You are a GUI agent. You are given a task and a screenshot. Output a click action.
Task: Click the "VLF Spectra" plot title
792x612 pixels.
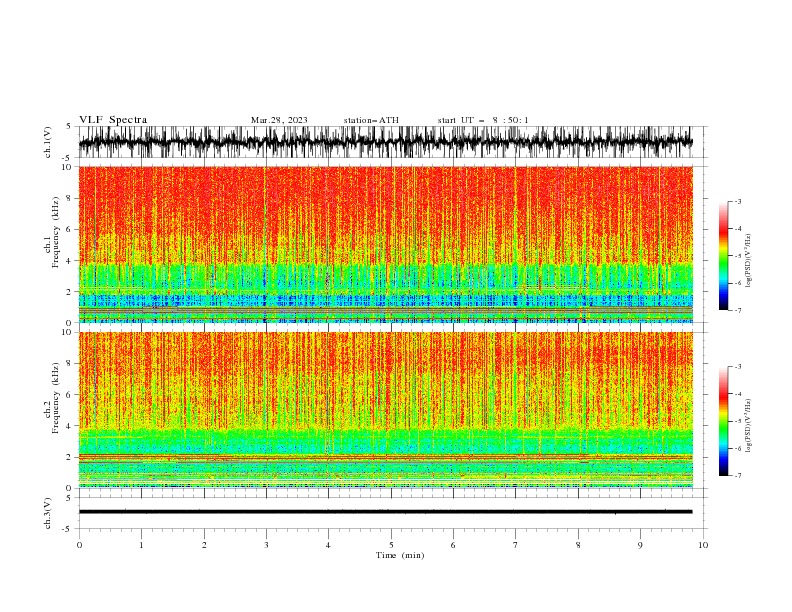click(x=113, y=120)
